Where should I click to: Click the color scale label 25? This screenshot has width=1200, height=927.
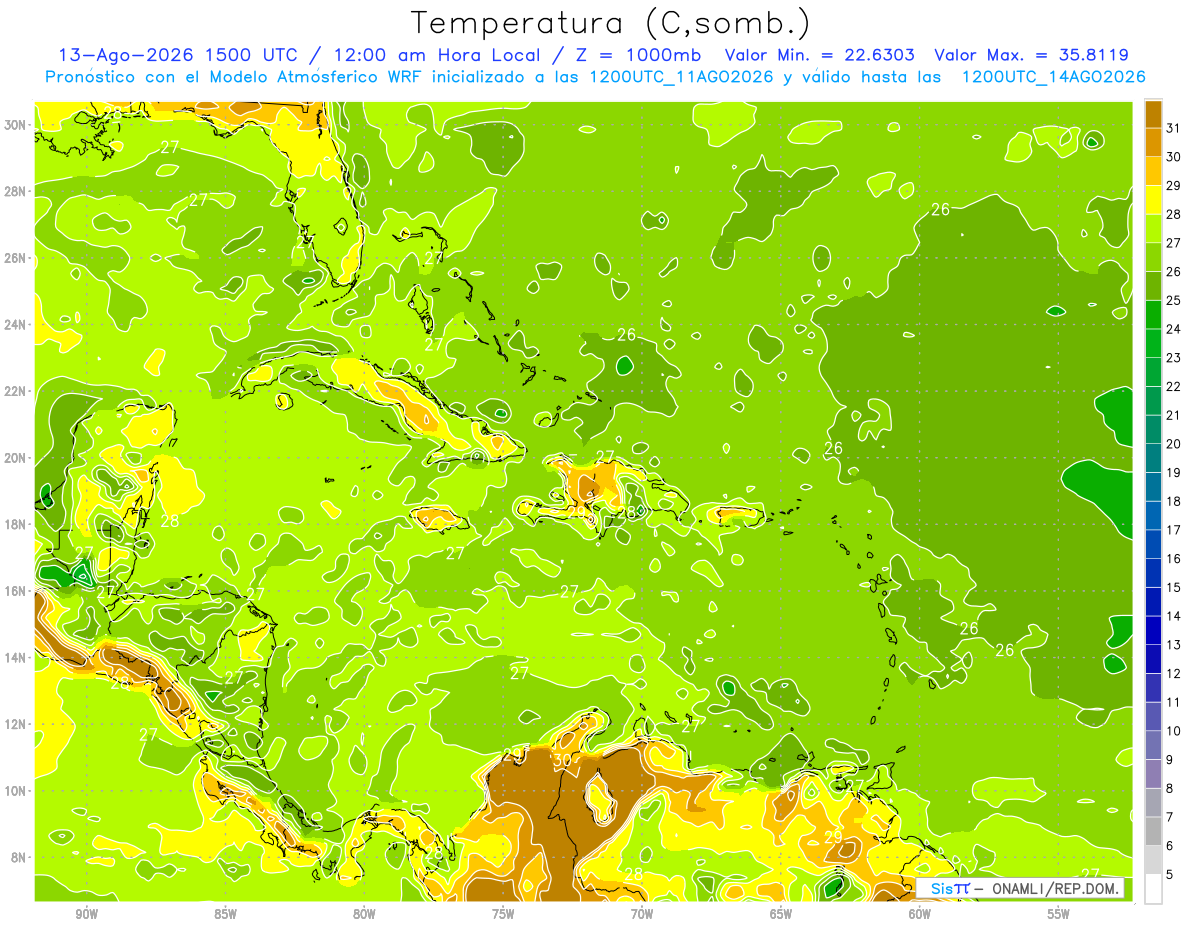coord(1174,300)
